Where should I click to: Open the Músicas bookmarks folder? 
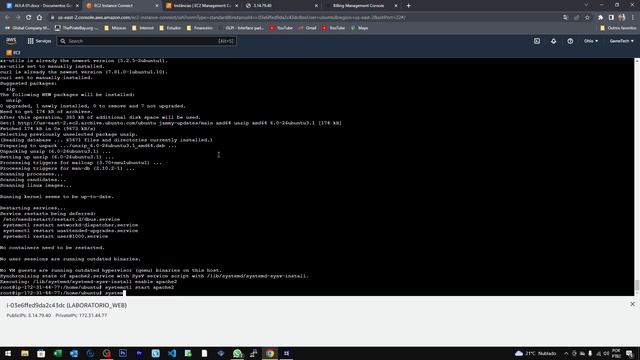click(x=115, y=28)
